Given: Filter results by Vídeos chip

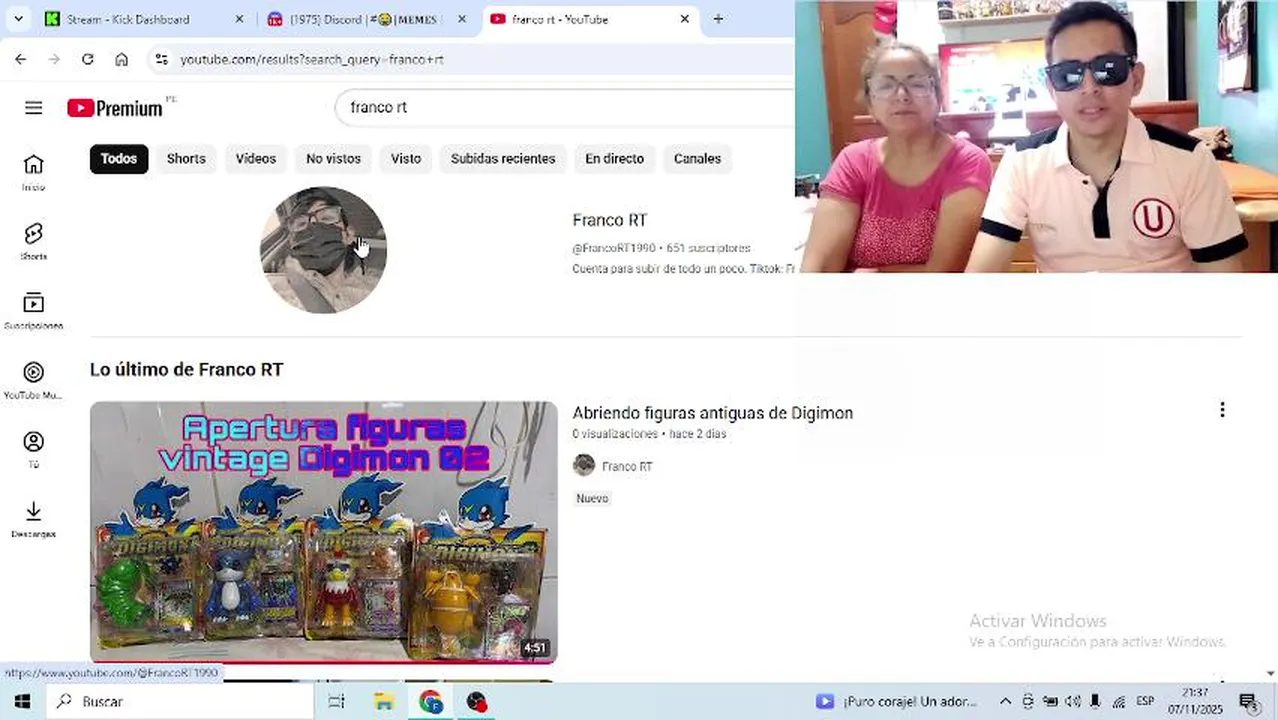Looking at the screenshot, I should click(x=256, y=159).
